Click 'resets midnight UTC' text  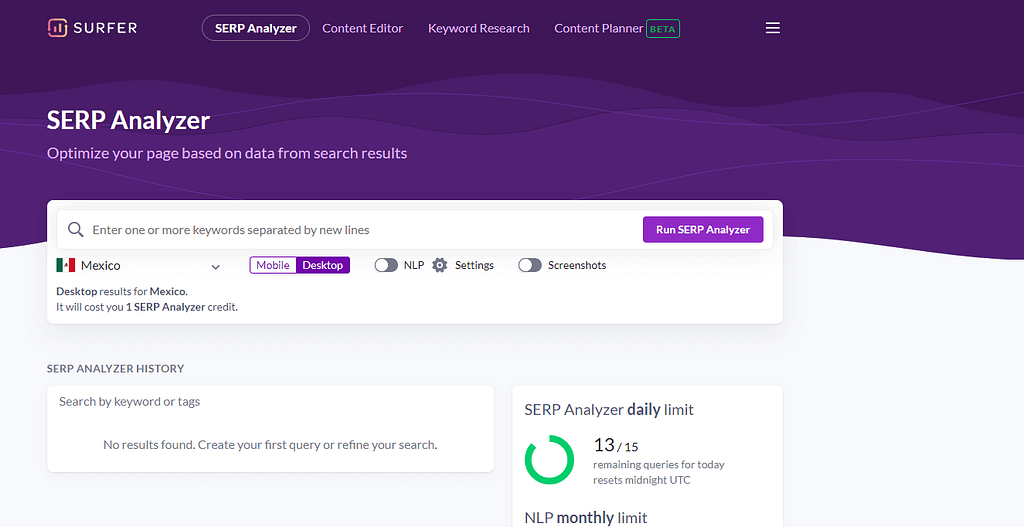click(x=641, y=480)
